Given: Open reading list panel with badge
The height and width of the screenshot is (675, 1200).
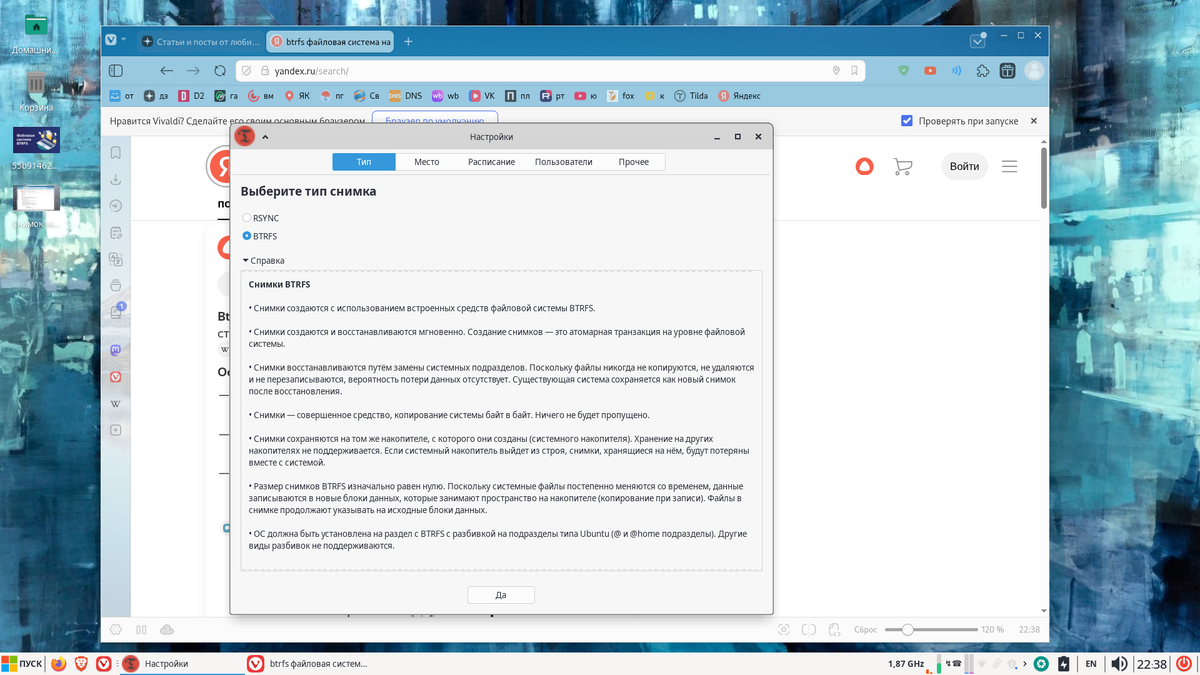Looking at the screenshot, I should [x=116, y=312].
